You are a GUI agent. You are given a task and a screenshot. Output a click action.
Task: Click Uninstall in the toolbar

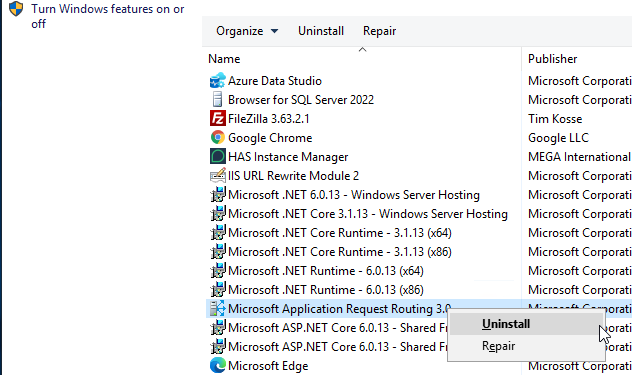point(321,31)
